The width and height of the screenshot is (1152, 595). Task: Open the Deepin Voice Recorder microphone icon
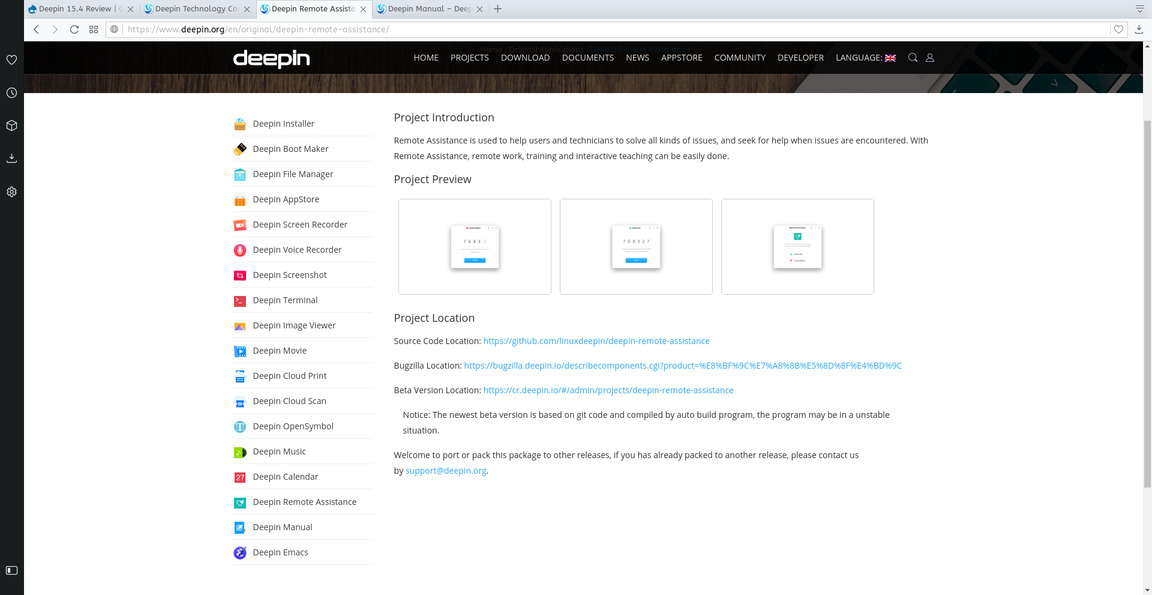240,250
